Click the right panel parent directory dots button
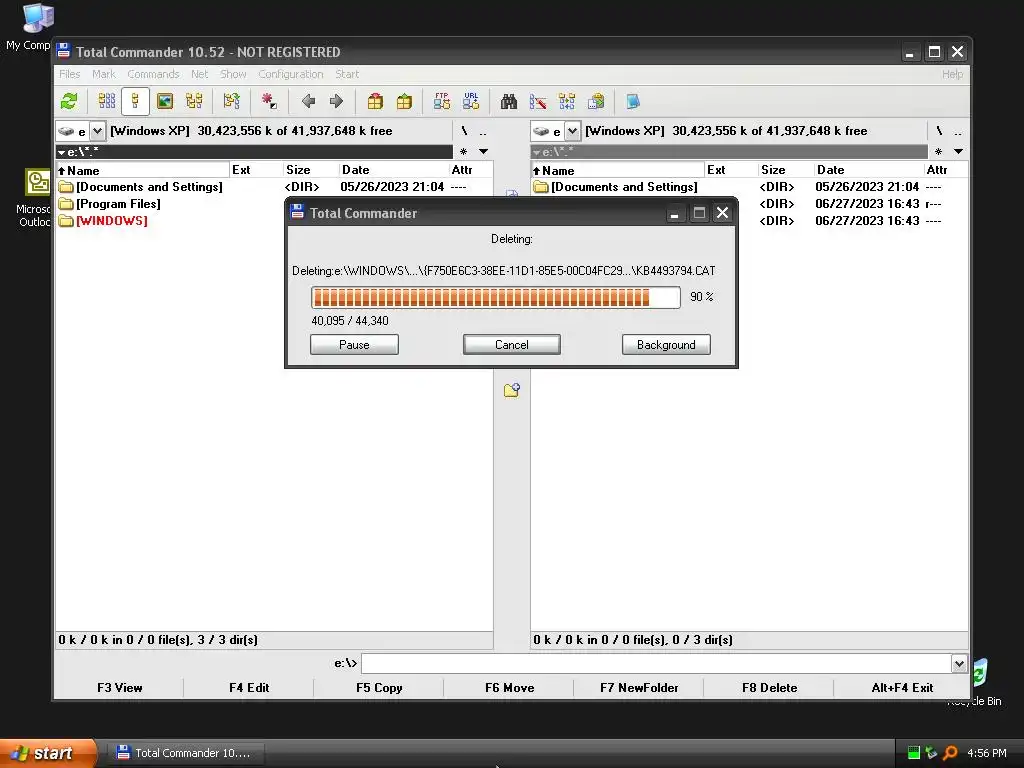The image size is (1024, 768). point(957,131)
